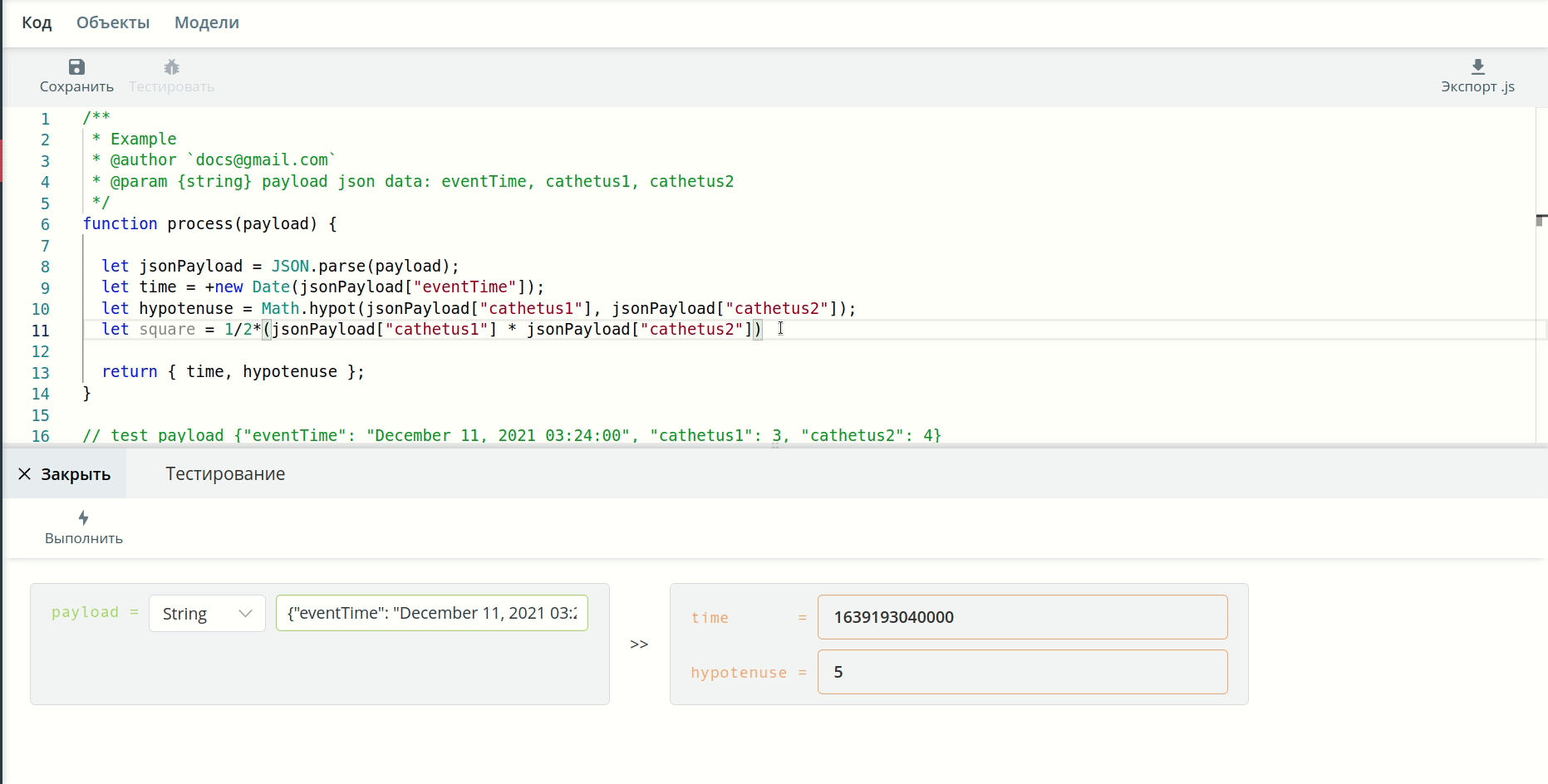Open the Объекты tab
This screenshot has height=784, width=1548.
tap(113, 22)
